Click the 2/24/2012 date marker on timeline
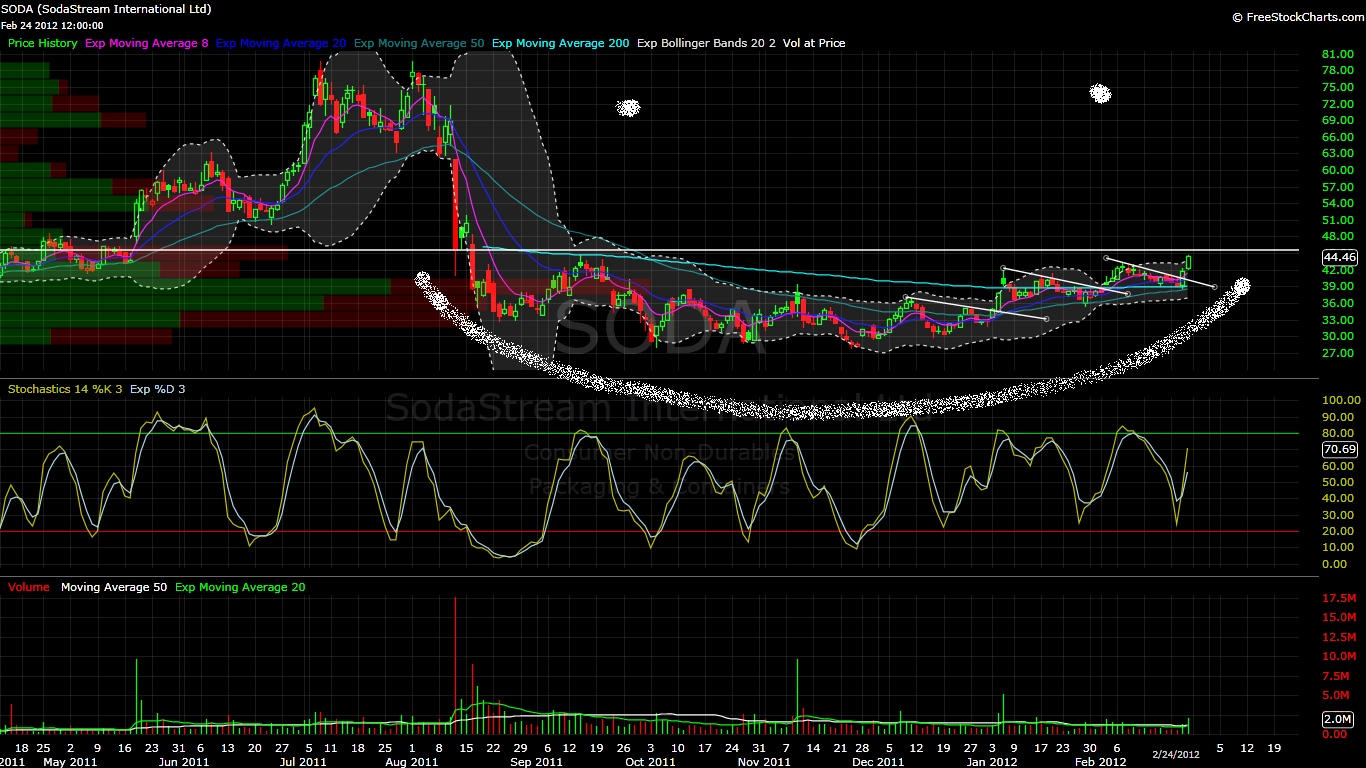This screenshot has height=768, width=1366. point(1177,754)
